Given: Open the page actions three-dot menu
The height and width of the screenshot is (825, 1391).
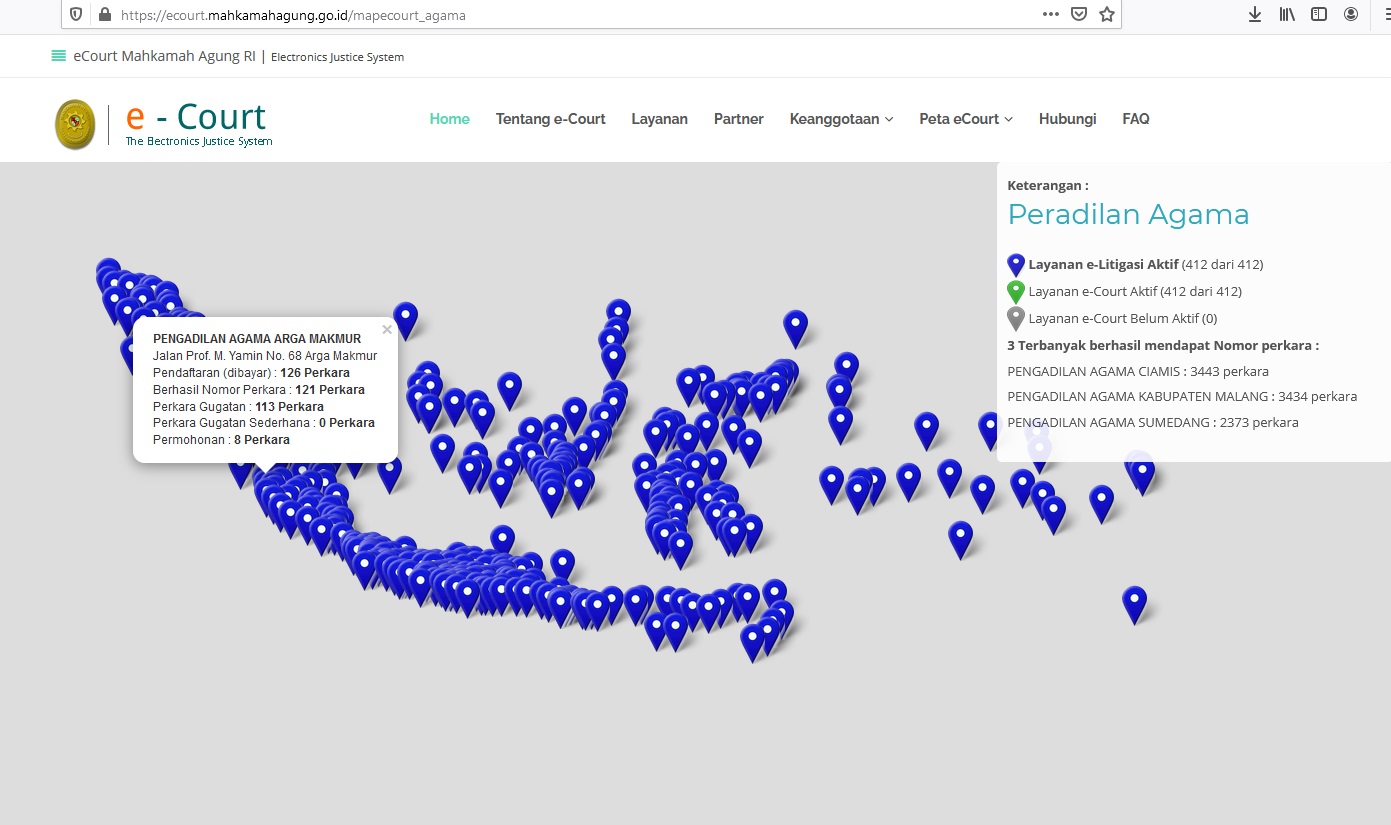Looking at the screenshot, I should click(x=1050, y=14).
